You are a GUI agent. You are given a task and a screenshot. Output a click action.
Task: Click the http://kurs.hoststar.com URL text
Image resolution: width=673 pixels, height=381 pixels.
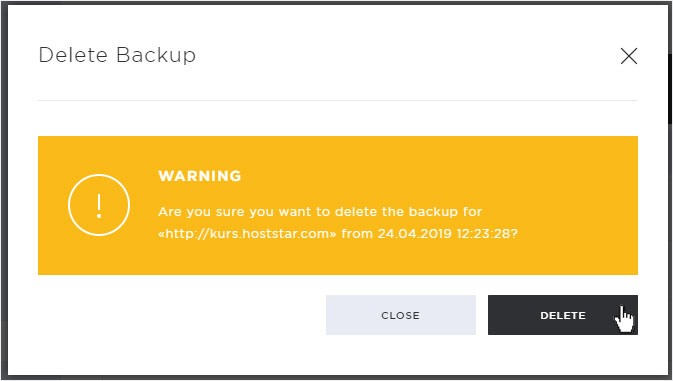coord(247,234)
